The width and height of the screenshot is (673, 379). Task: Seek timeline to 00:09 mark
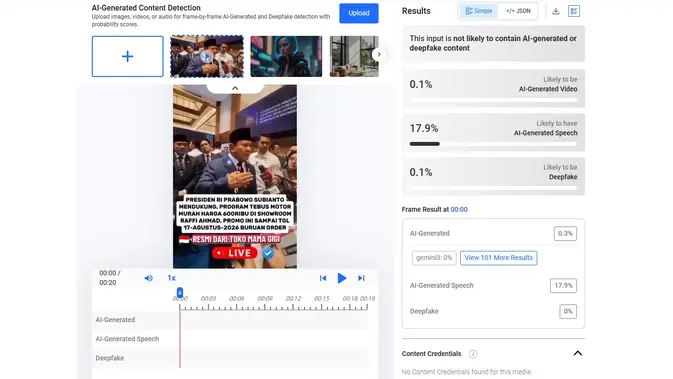[x=265, y=299]
